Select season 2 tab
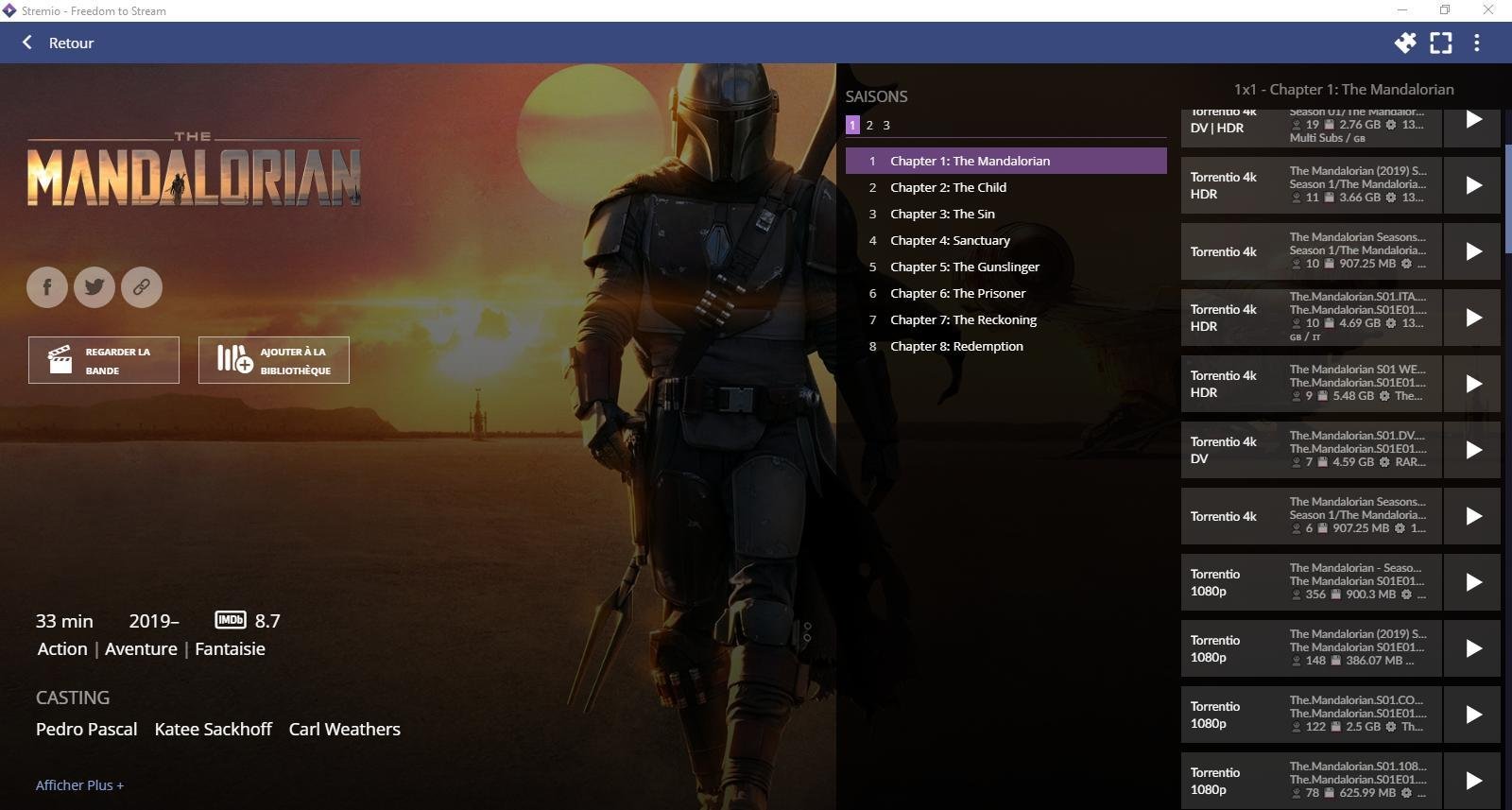This screenshot has height=810, width=1512. (869, 125)
